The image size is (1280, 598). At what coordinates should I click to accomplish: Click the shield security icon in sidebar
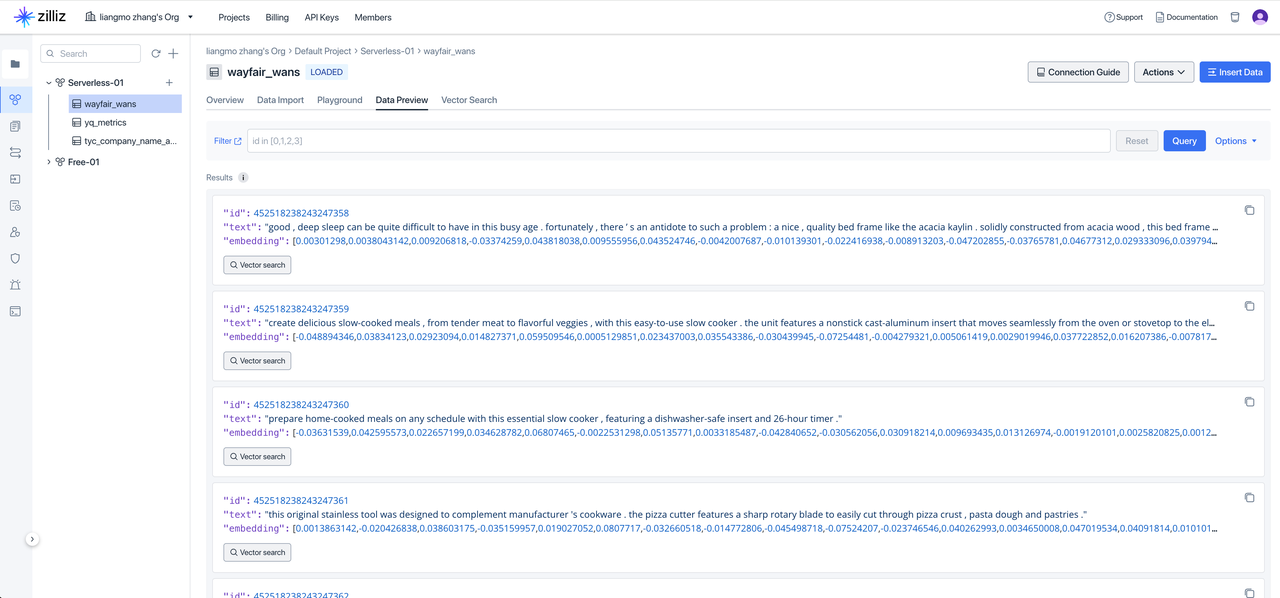point(15,258)
